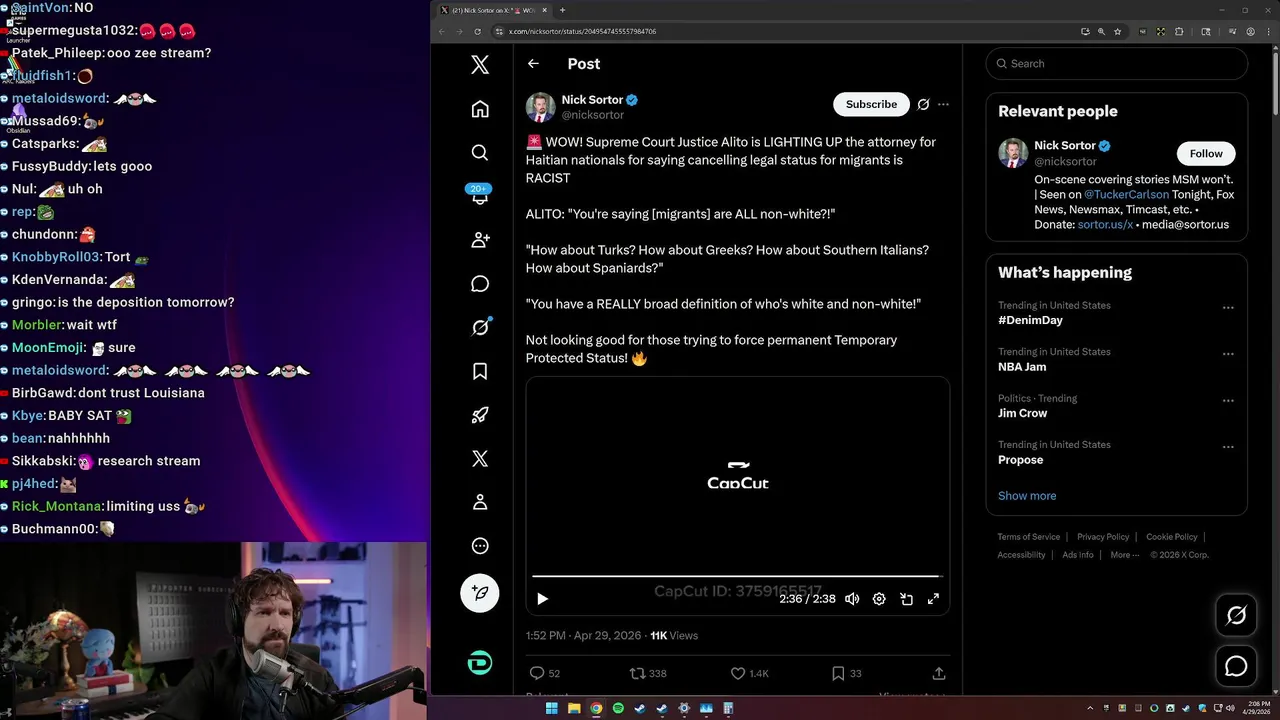The height and width of the screenshot is (720, 1280).
Task: Open video settings gear
Action: click(x=879, y=599)
